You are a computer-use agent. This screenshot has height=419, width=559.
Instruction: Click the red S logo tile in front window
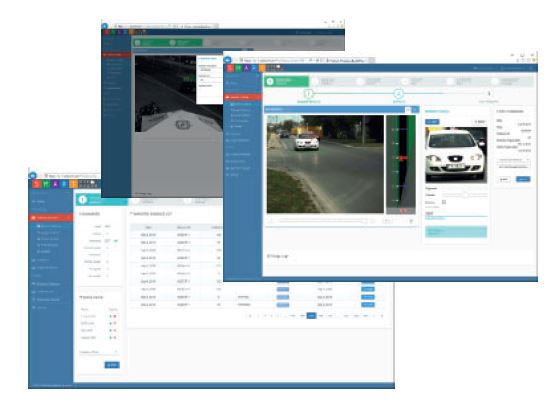click(230, 68)
